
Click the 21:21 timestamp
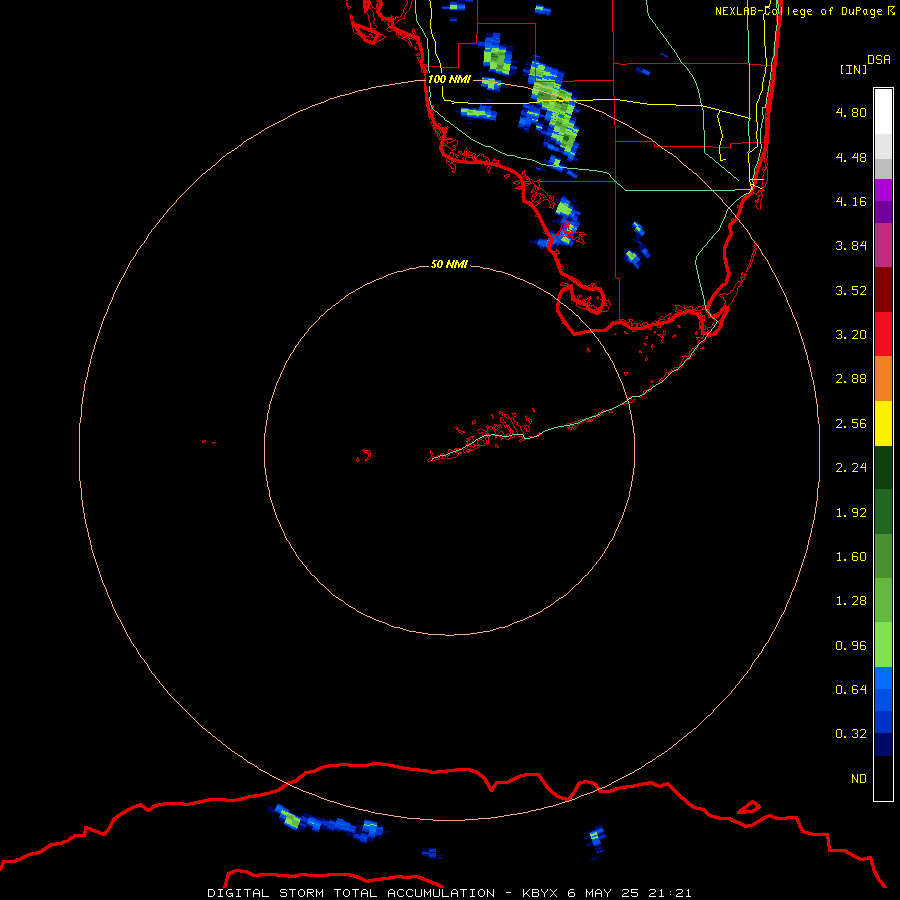click(x=670, y=893)
